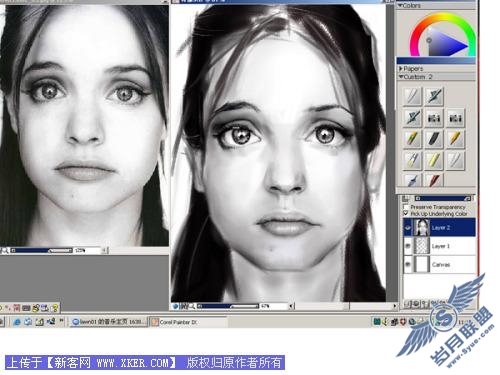
Task: Select the green and yellow pencil variant
Action: (413, 139)
